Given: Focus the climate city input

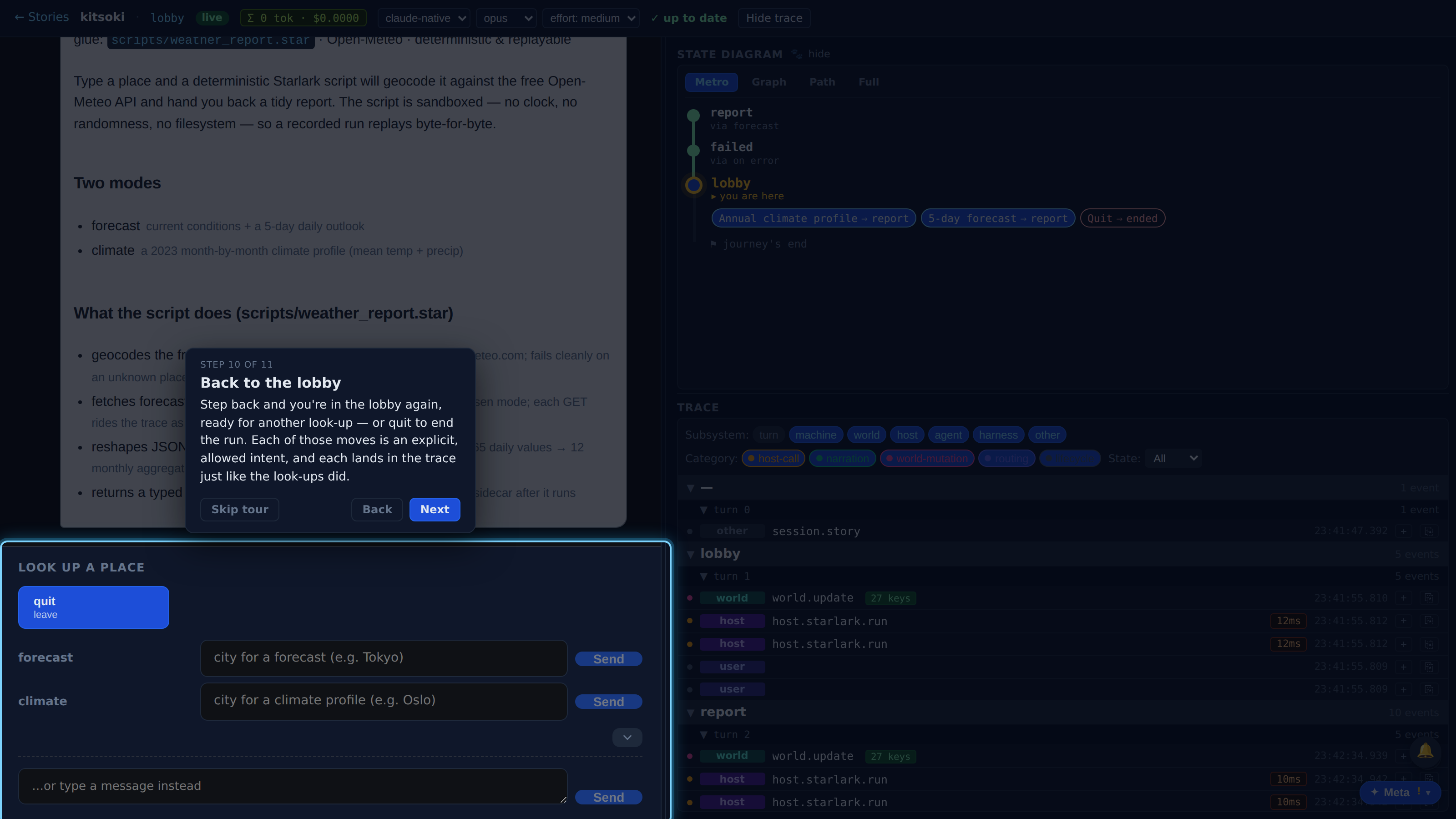Looking at the screenshot, I should pos(384,701).
